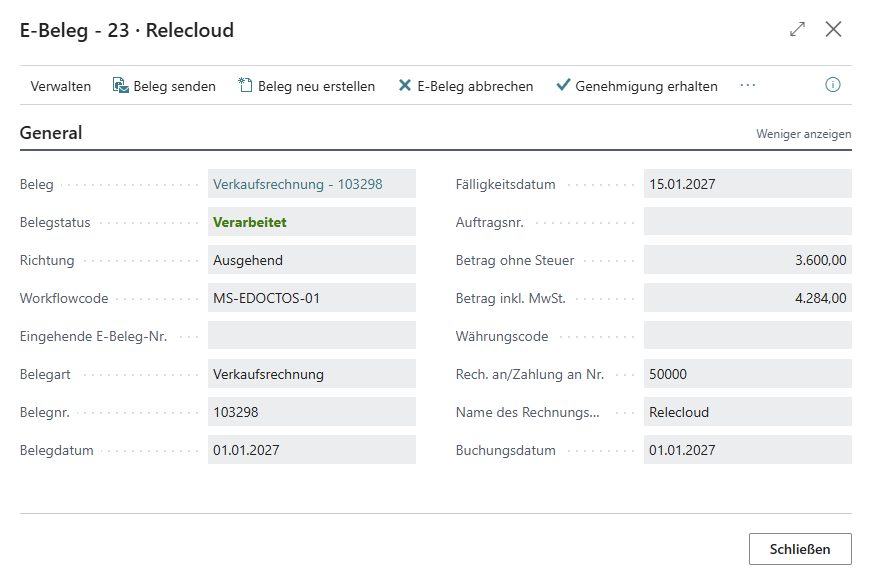Image resolution: width=870 pixels, height=584 pixels.
Task: Click the title E-Beleg - 23 · Relecloud
Action: 127,31
